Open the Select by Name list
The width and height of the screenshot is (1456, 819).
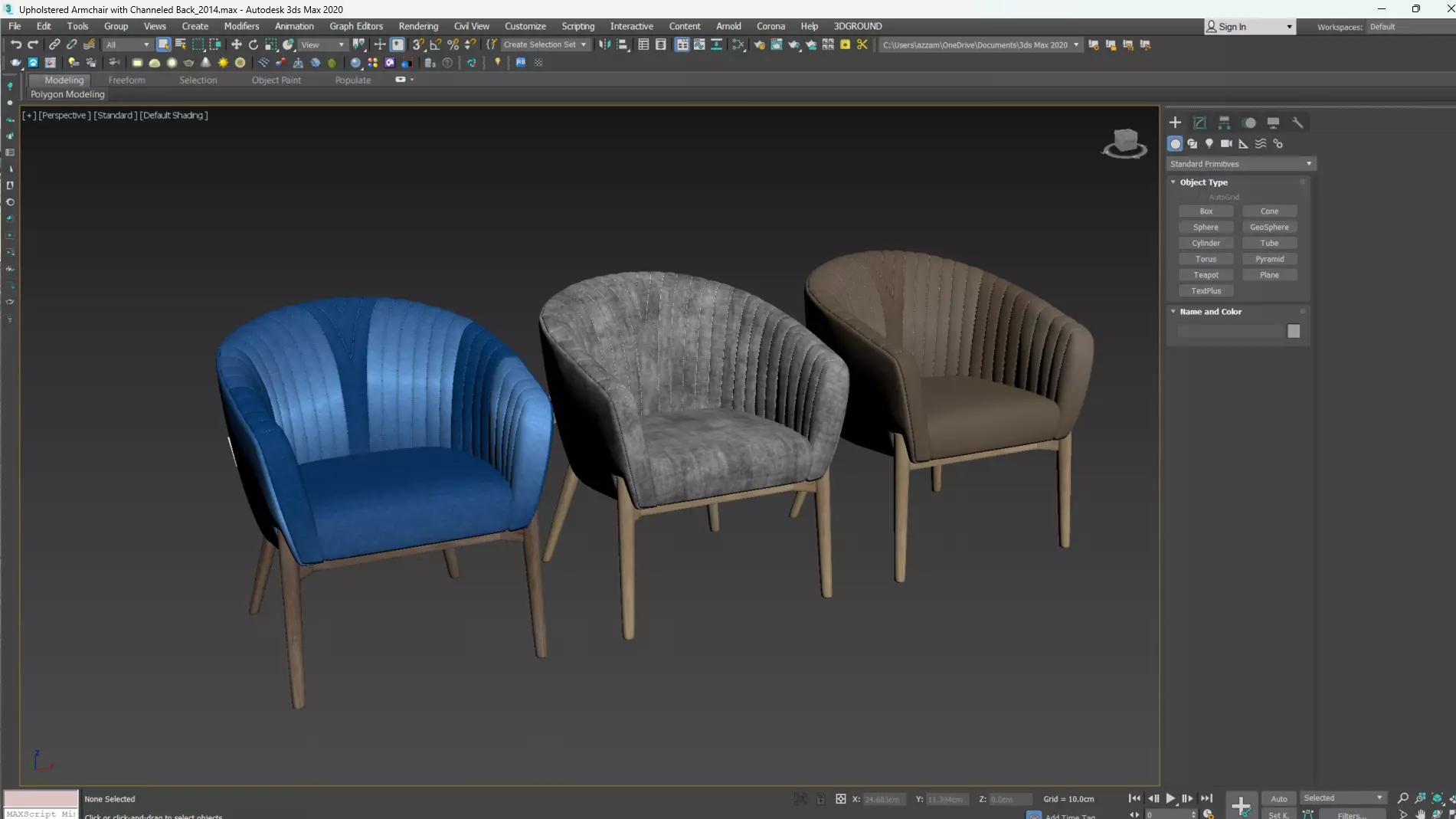(x=181, y=44)
